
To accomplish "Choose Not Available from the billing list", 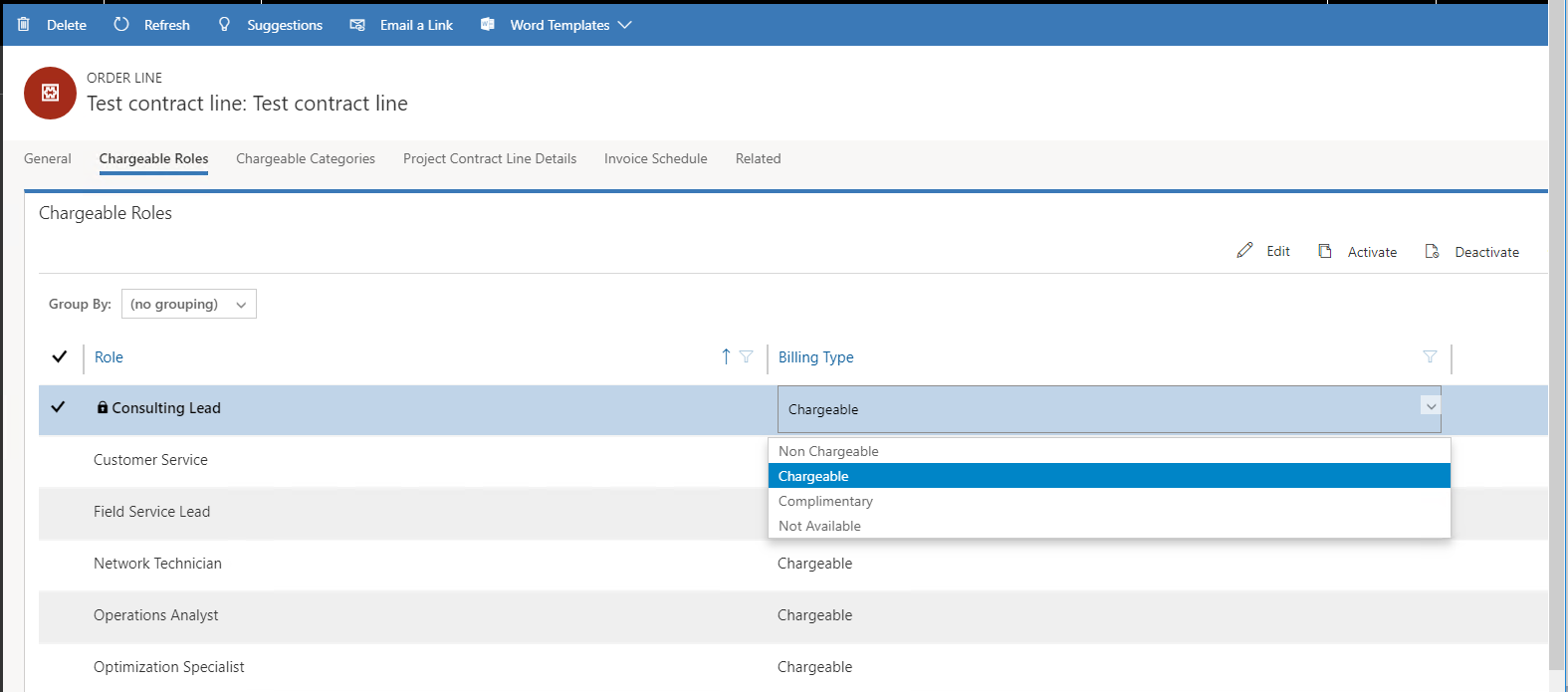I will coord(1109,526).
